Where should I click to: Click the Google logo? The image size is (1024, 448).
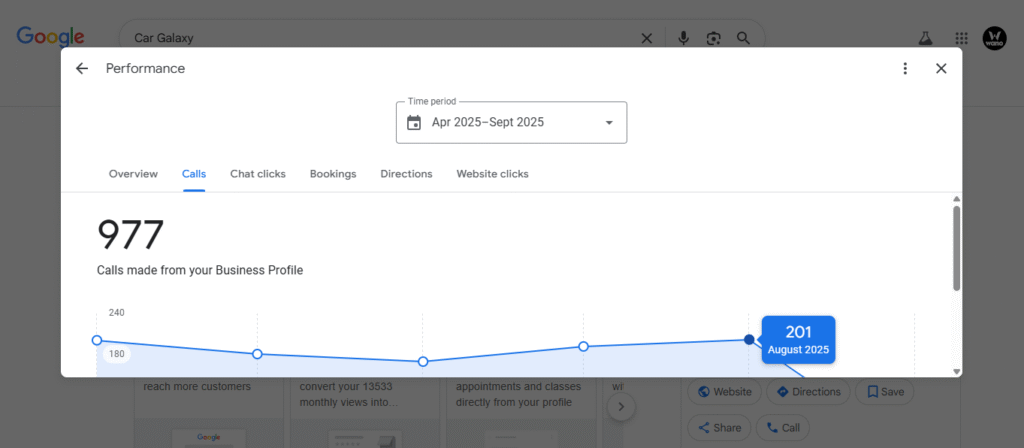[50, 38]
